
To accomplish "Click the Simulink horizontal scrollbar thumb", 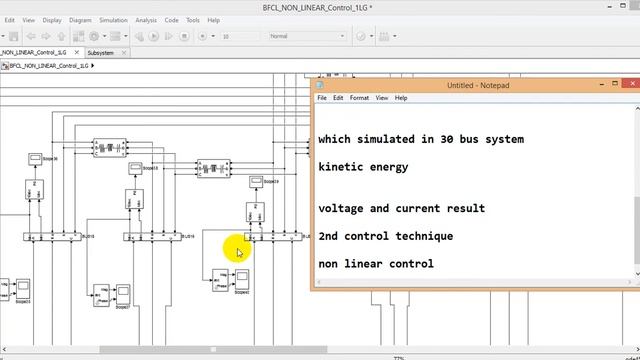I will click(213, 349).
